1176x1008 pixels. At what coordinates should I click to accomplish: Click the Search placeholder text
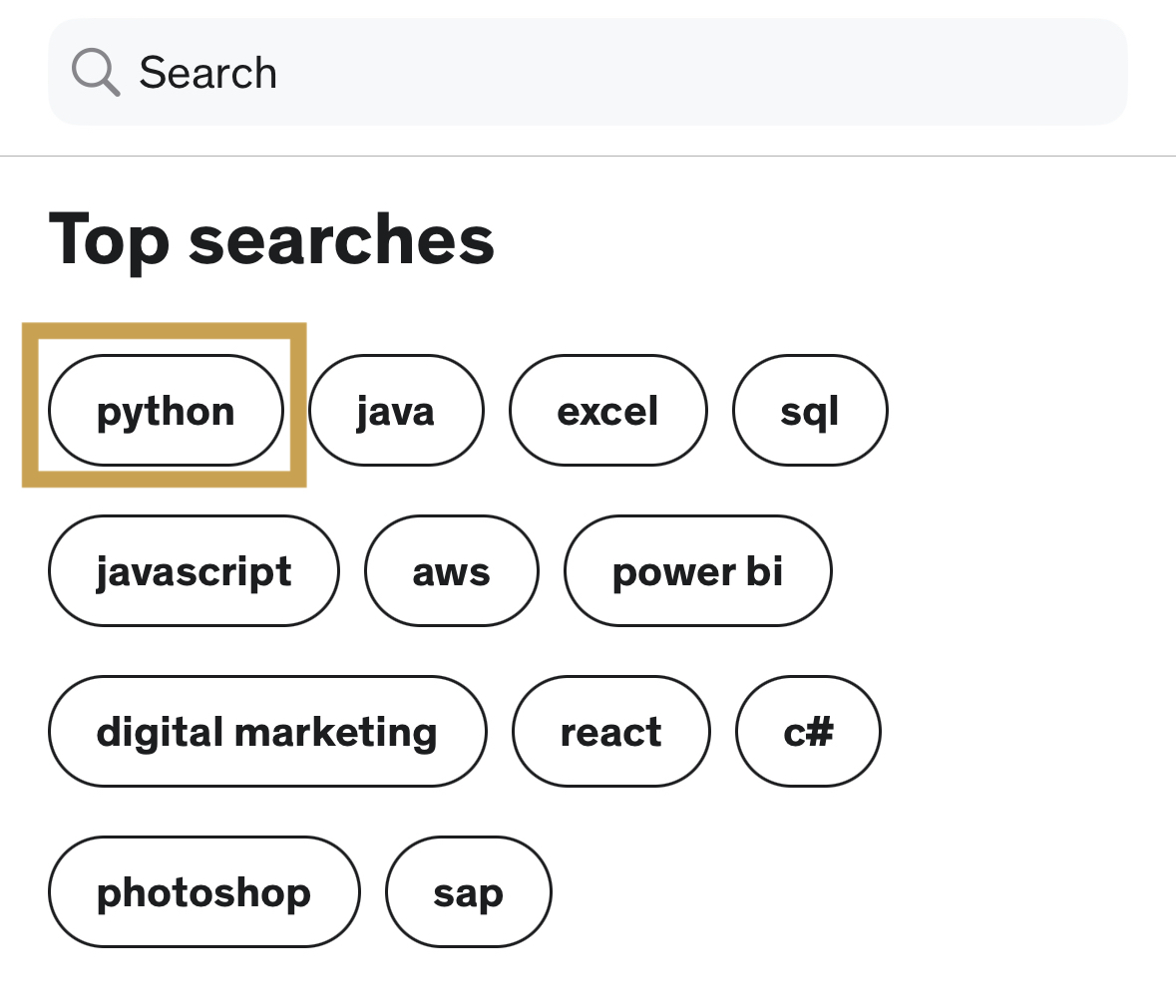(x=207, y=73)
